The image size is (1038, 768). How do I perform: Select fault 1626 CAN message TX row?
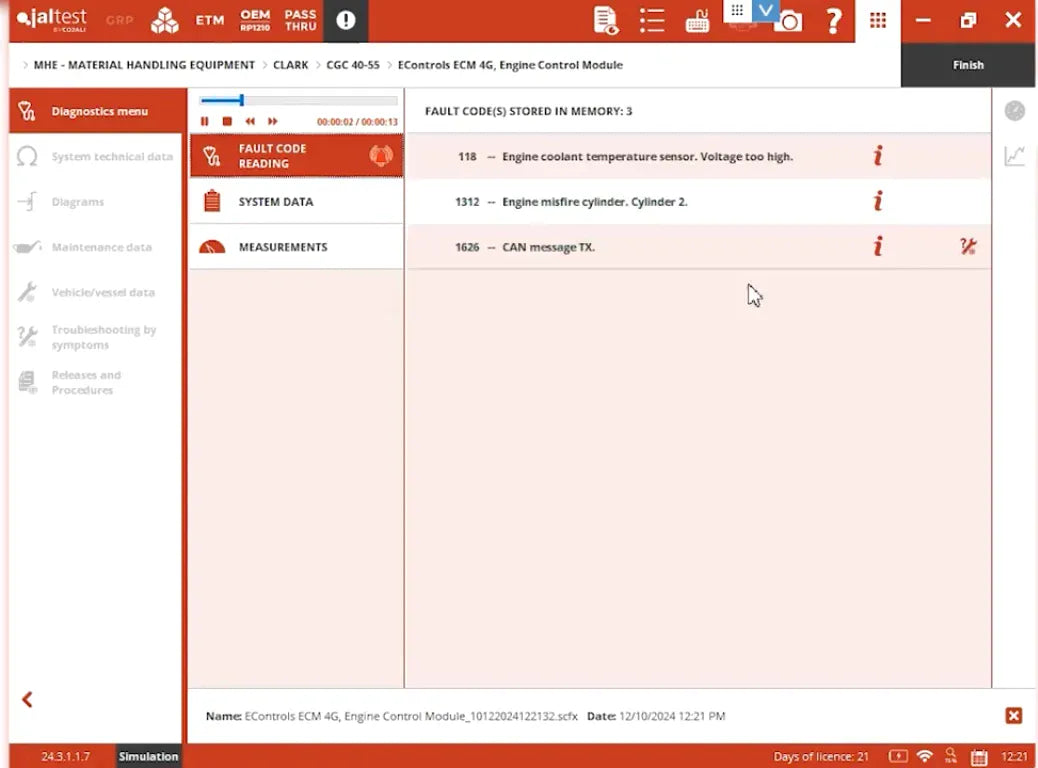(698, 247)
